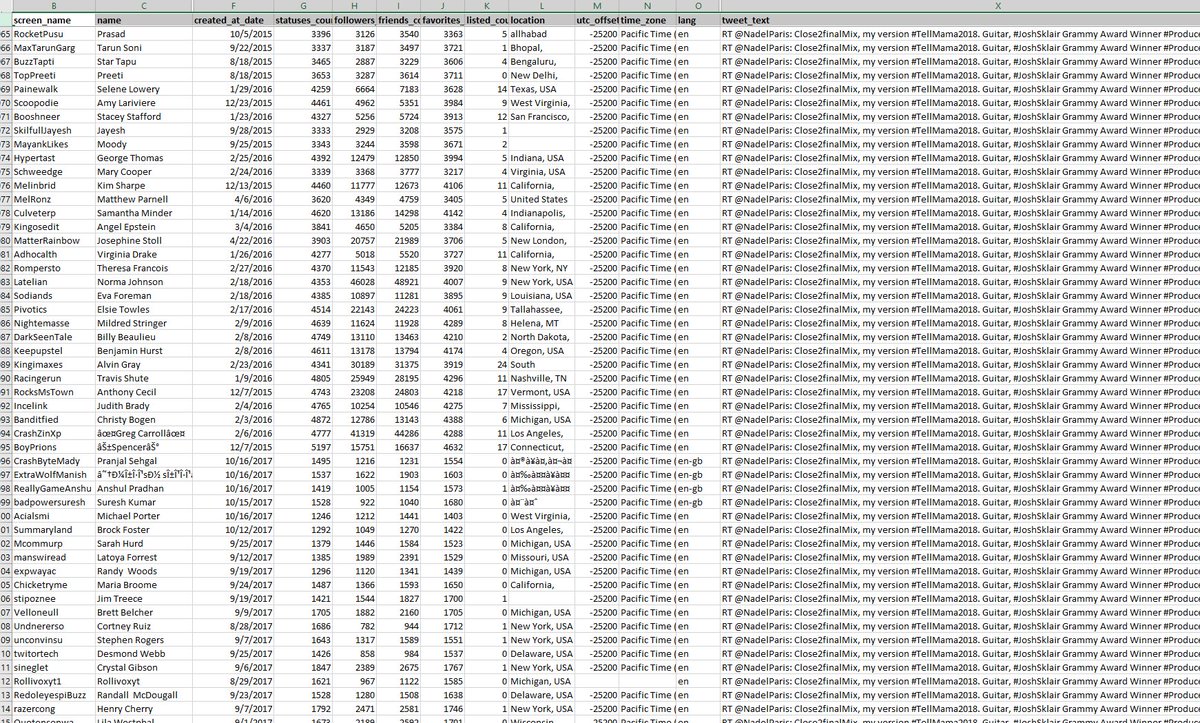Click the name cell Mildred Stringer
The width and height of the screenshot is (1200, 723).
[143, 324]
